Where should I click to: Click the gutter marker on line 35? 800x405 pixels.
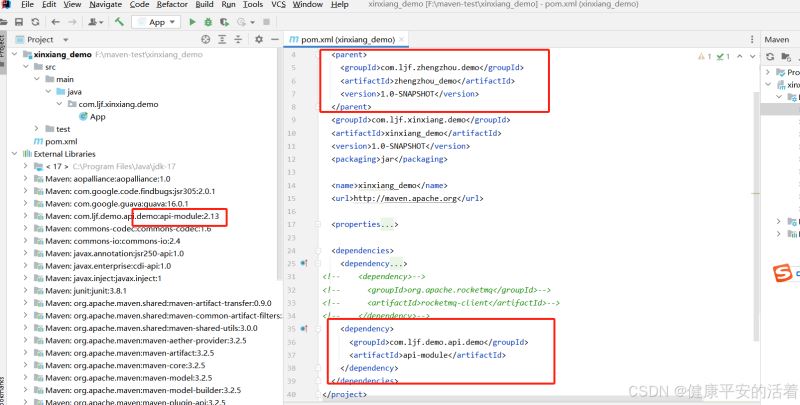coord(304,328)
